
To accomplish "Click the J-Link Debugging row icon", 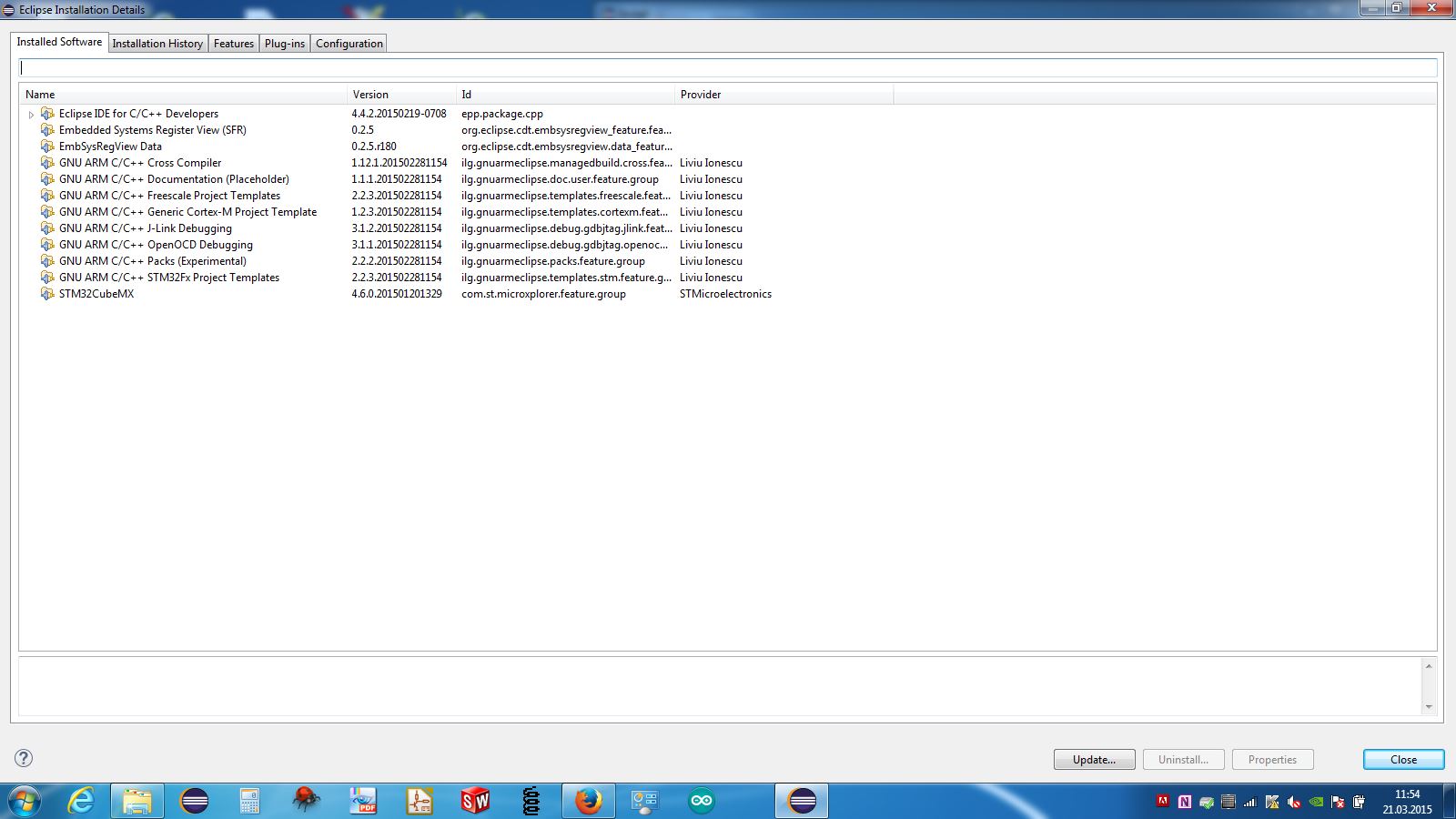I will (47, 228).
